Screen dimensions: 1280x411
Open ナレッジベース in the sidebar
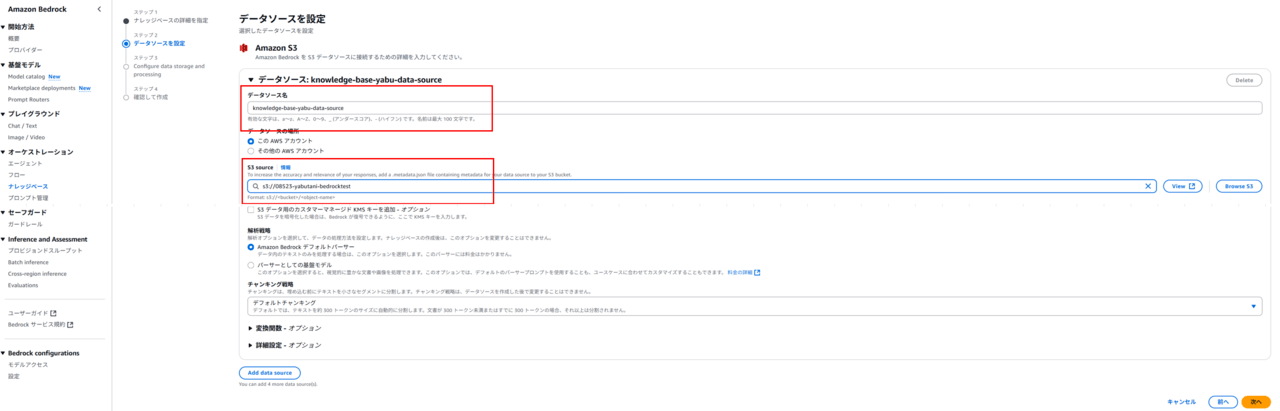point(27,186)
